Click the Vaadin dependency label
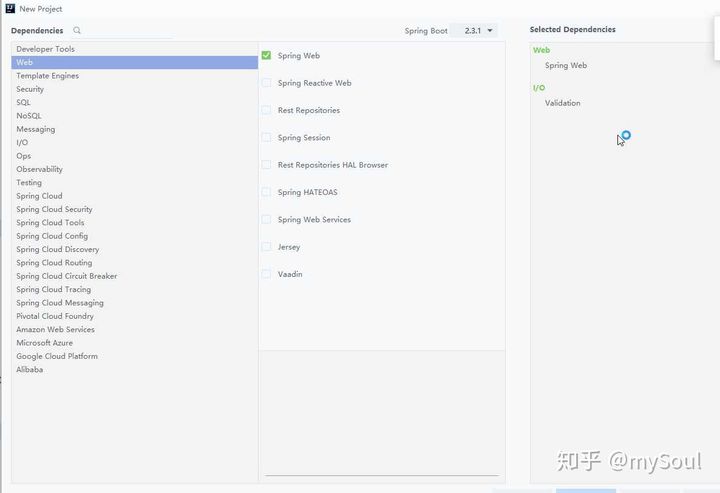720x493 pixels. (x=290, y=274)
